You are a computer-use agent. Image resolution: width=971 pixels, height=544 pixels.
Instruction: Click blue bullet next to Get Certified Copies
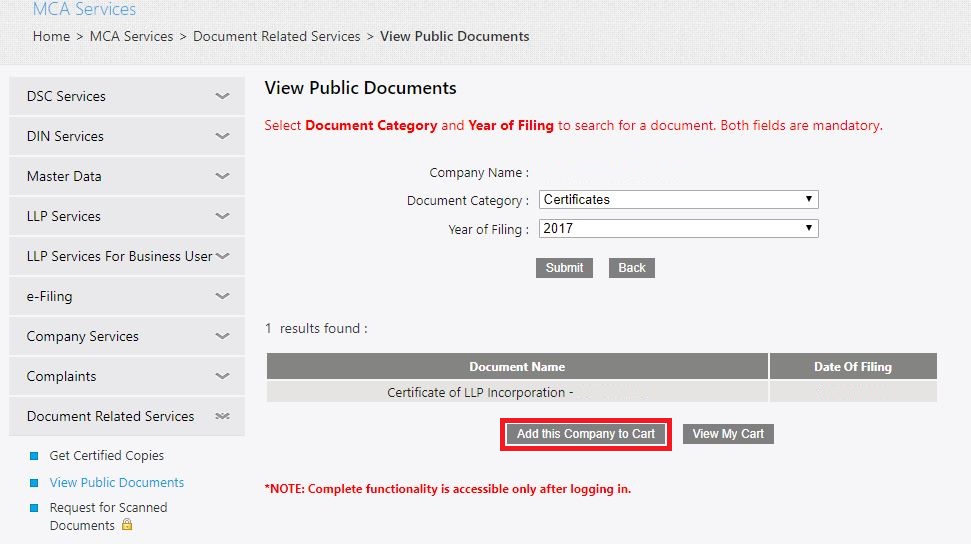coord(34,456)
